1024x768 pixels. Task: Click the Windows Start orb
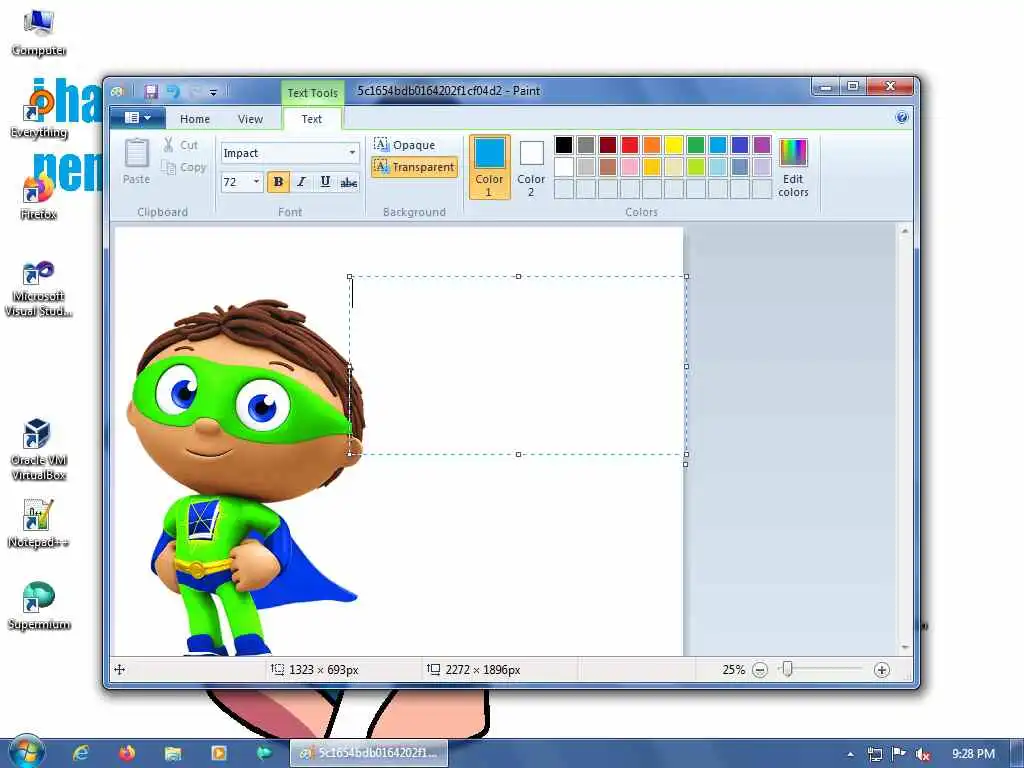coord(26,752)
